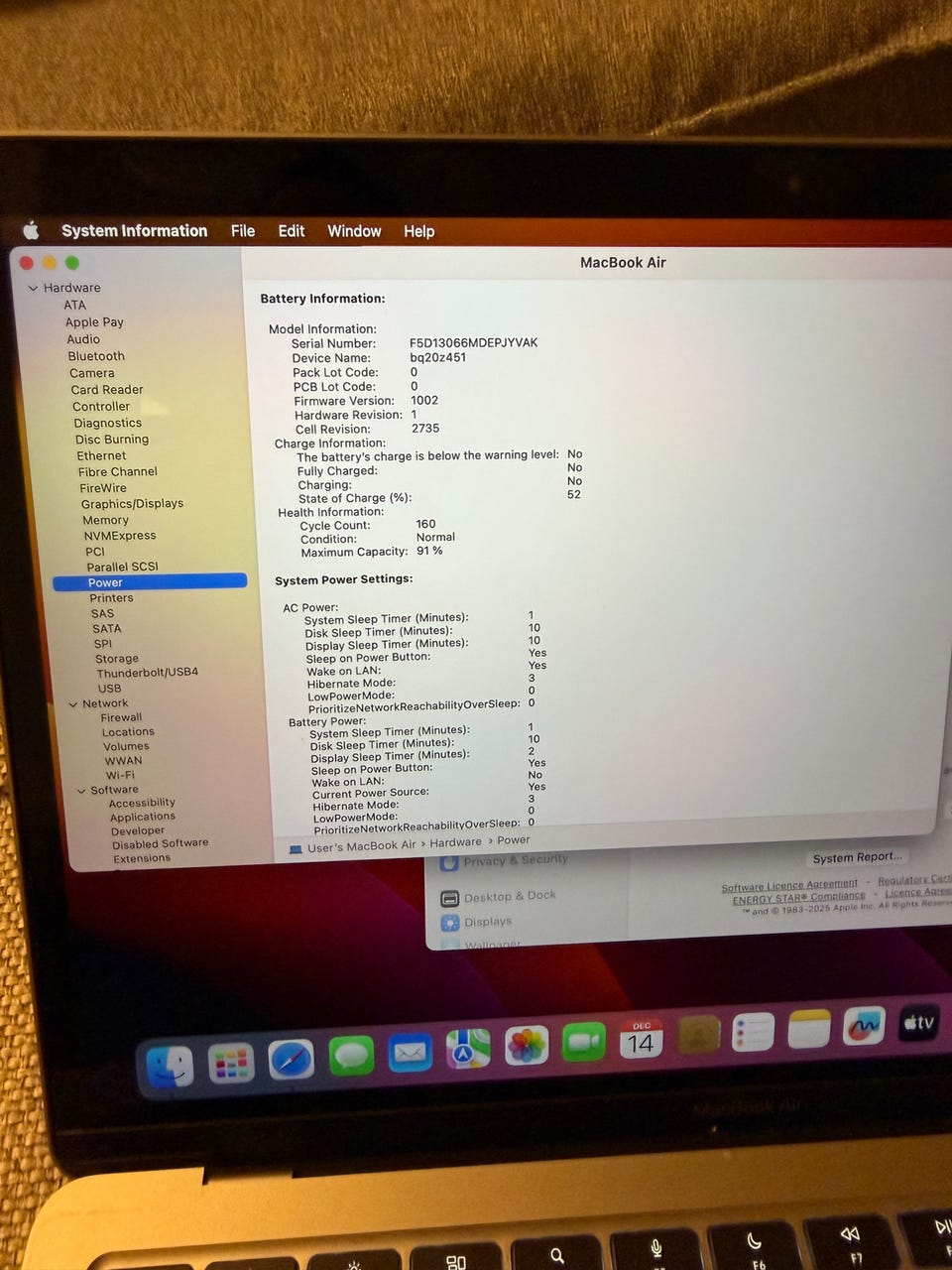
Task: Select Accessibility under Software
Action: coord(142,804)
